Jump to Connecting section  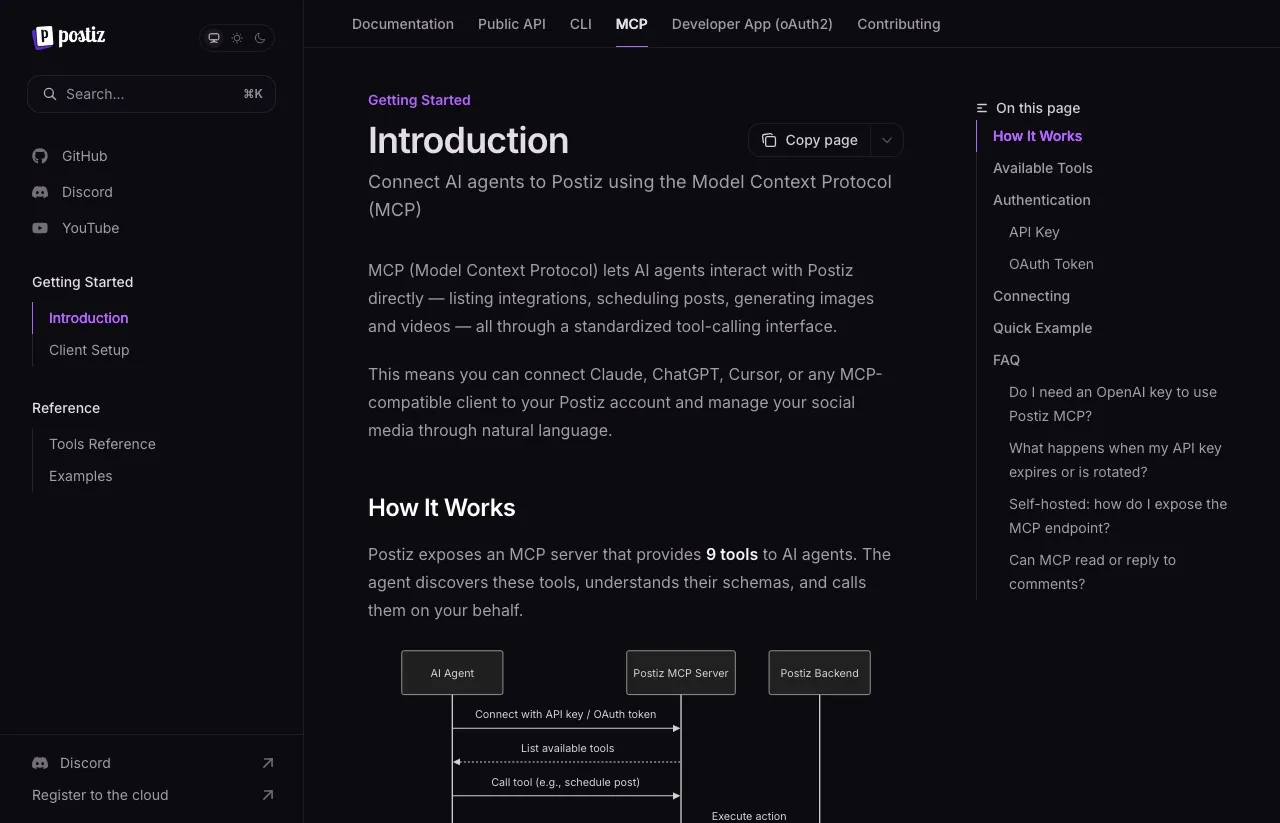(1031, 296)
